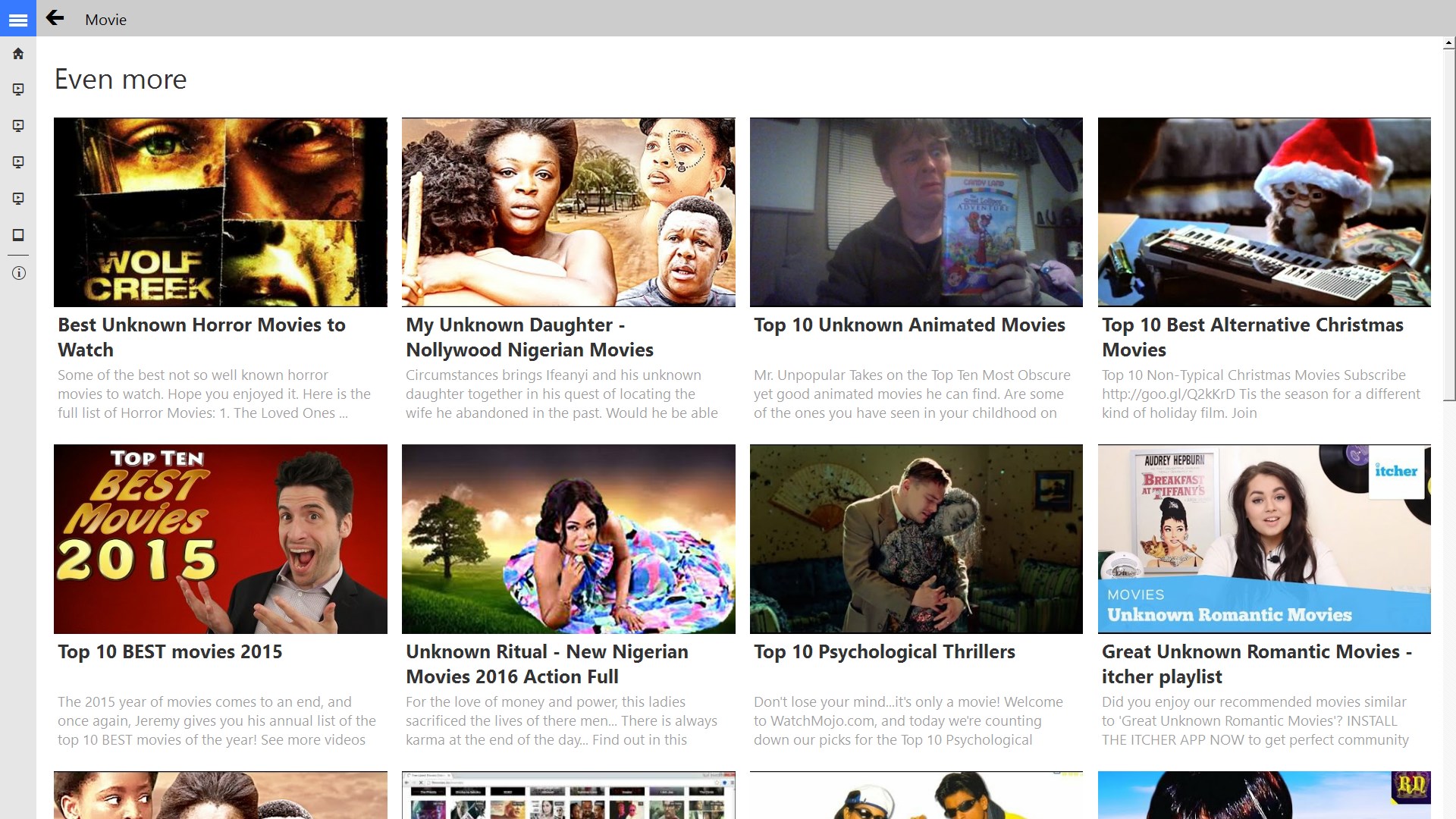Click the Unknown Romantic Movies itcher thumbnail
The width and height of the screenshot is (1456, 819).
tap(1264, 538)
